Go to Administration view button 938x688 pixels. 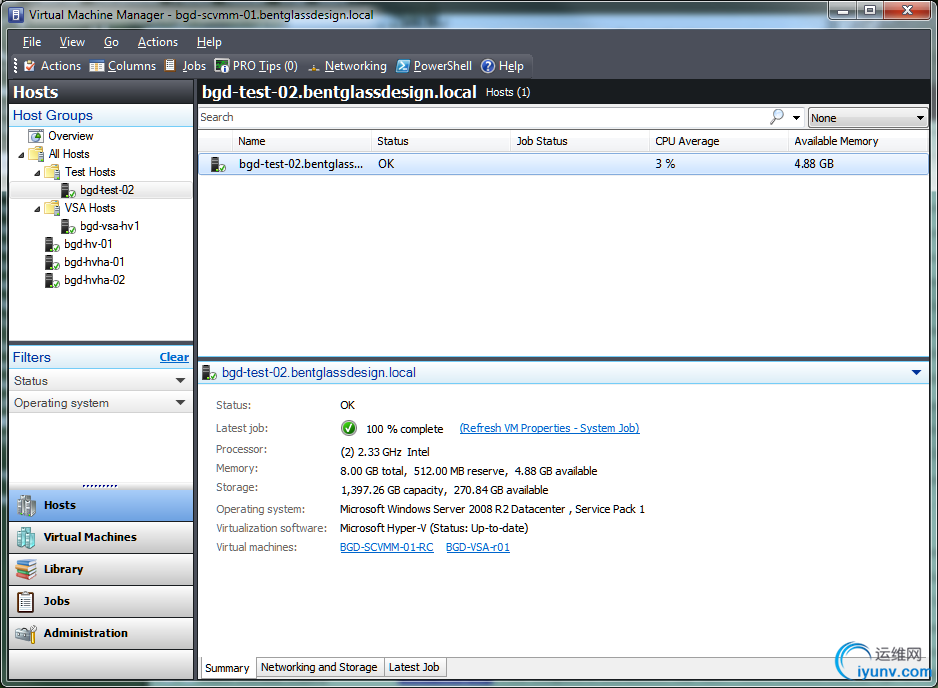[101, 633]
